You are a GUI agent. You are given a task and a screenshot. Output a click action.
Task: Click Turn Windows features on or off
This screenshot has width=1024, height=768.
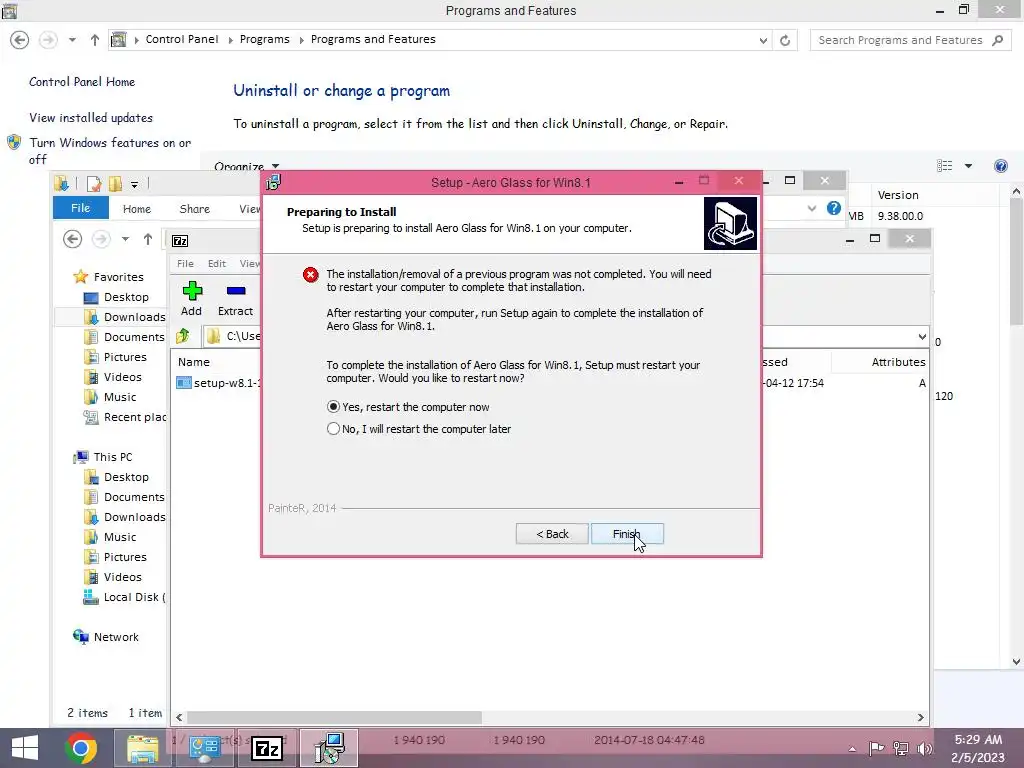click(110, 151)
